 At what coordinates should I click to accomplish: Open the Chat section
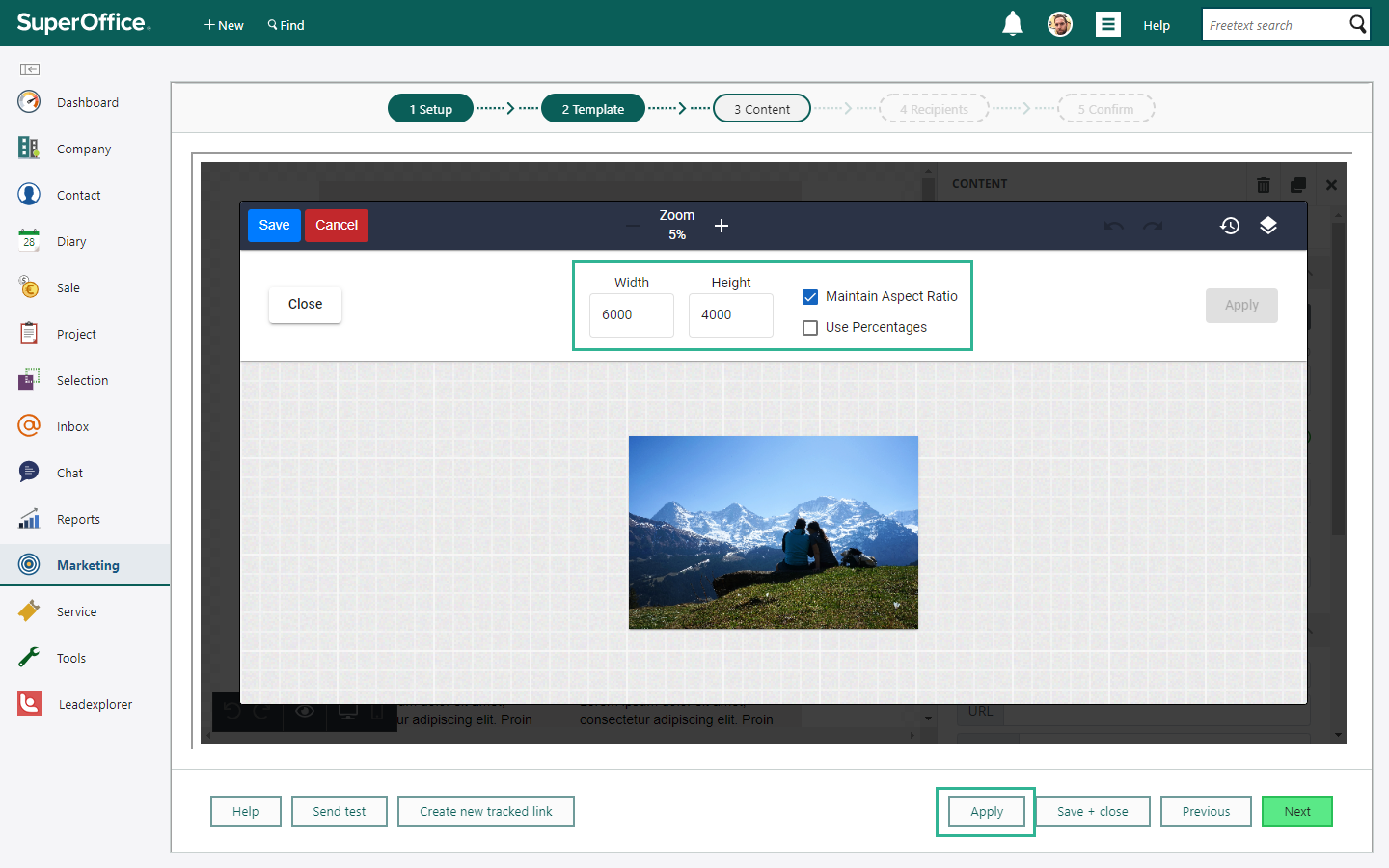pyautogui.click(x=69, y=473)
